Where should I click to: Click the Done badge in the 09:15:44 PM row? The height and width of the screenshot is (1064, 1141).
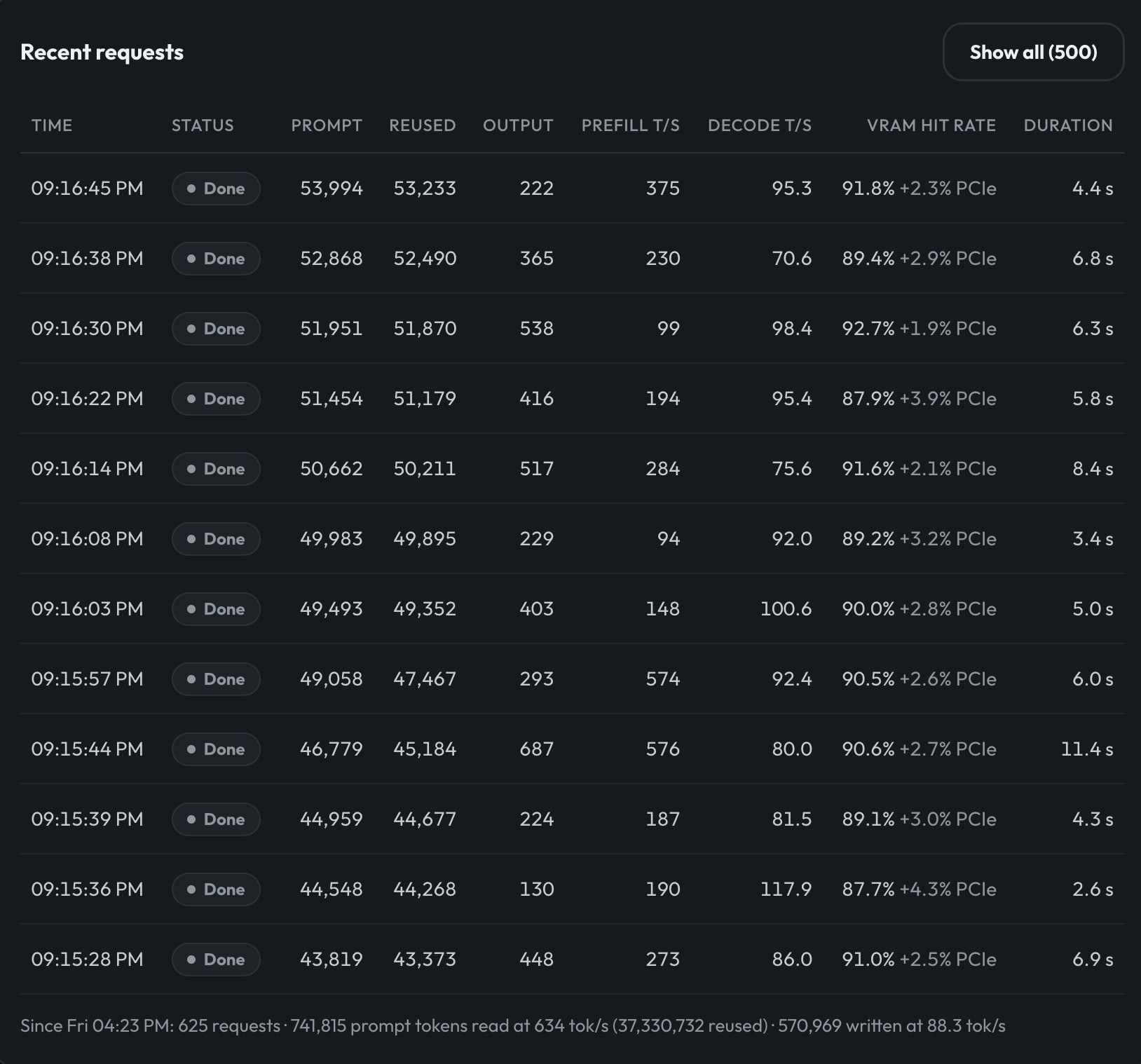click(216, 749)
